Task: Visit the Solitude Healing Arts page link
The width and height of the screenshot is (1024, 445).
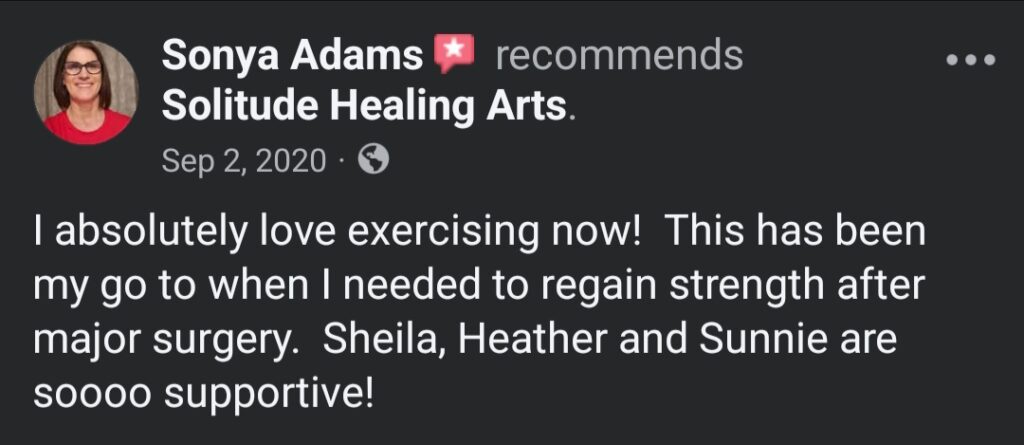Action: pos(364,106)
